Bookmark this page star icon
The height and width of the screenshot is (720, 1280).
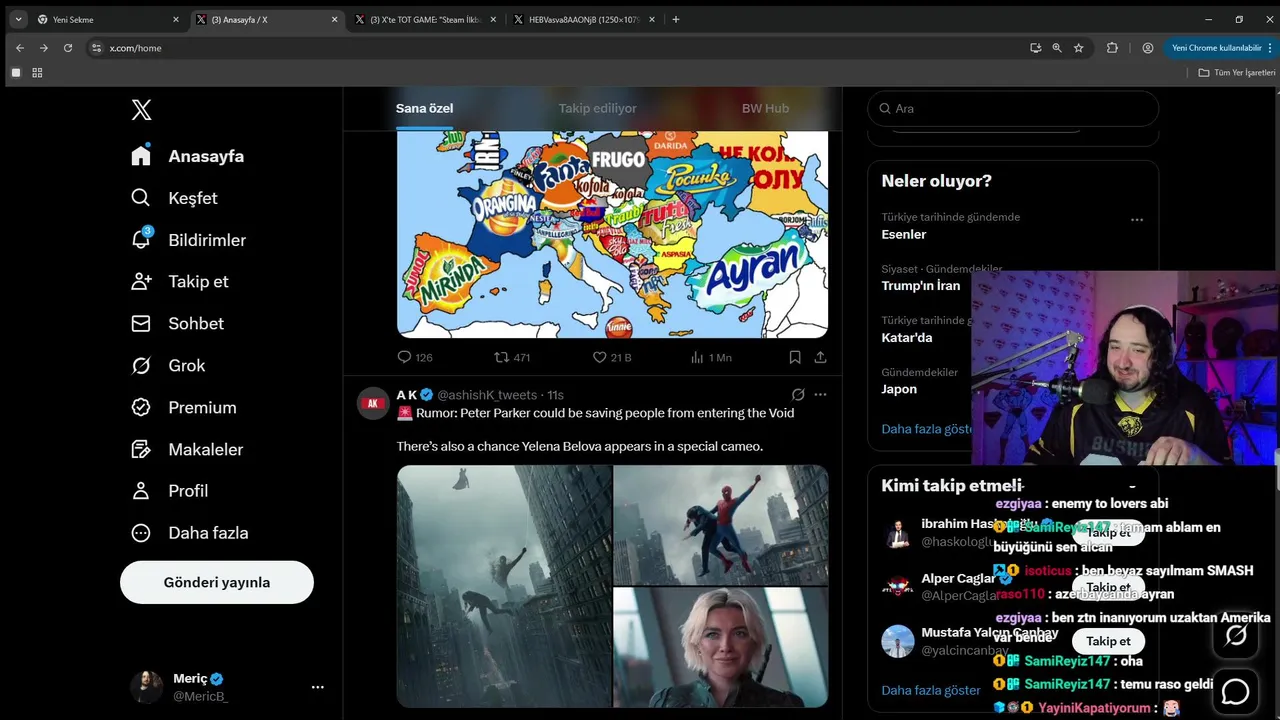tap(1079, 48)
